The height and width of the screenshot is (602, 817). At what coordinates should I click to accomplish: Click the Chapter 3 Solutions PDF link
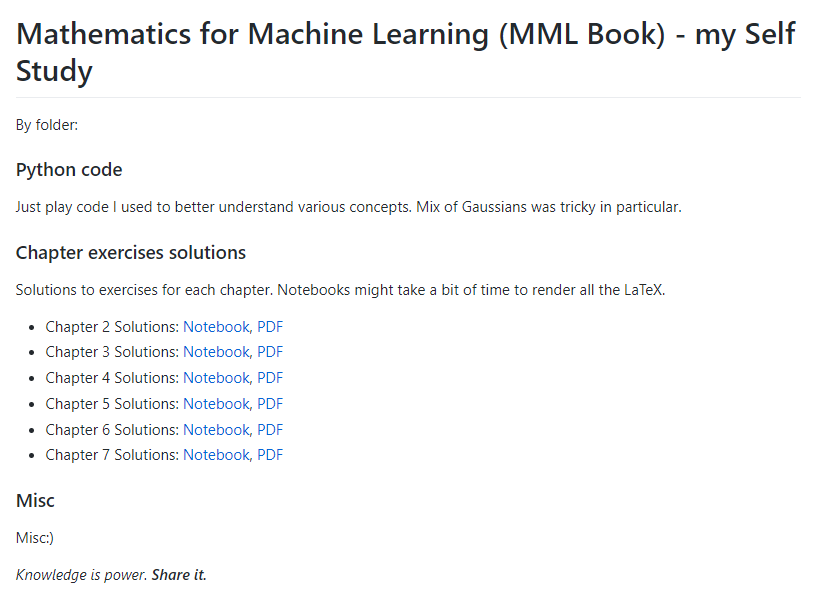click(270, 352)
